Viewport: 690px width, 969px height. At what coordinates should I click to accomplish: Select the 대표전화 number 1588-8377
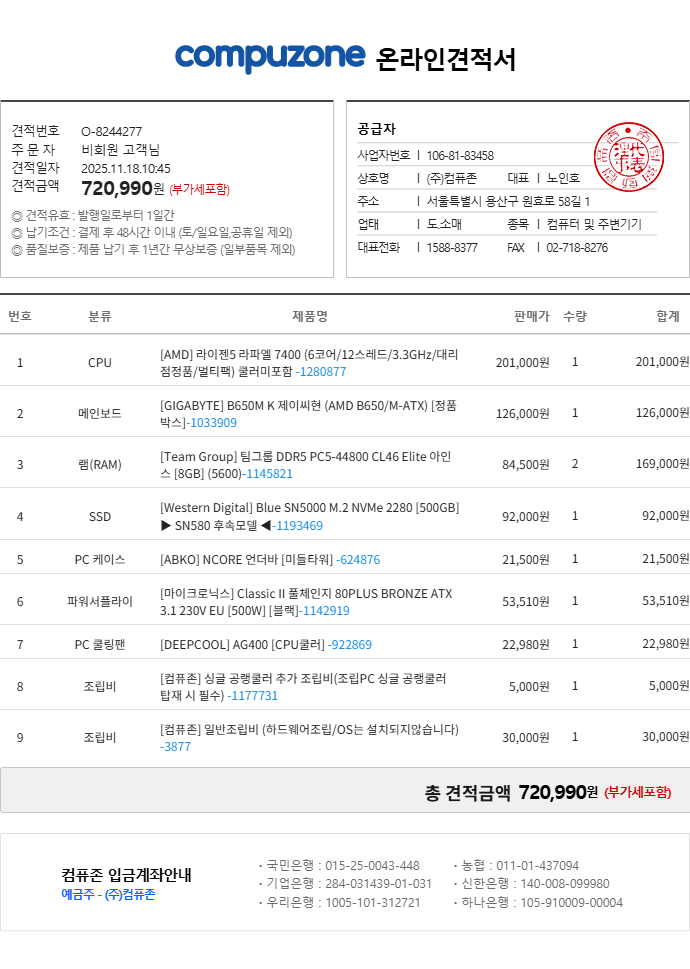pyautogui.click(x=452, y=247)
